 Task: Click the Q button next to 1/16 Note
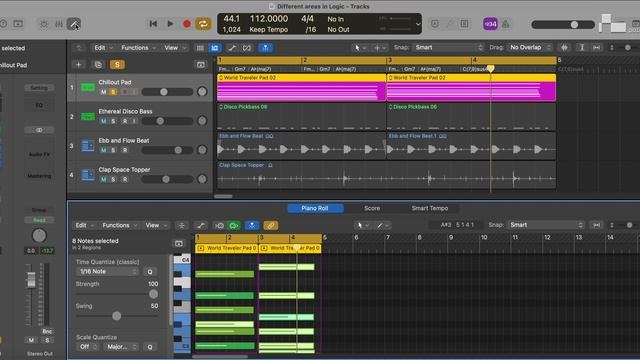150,272
